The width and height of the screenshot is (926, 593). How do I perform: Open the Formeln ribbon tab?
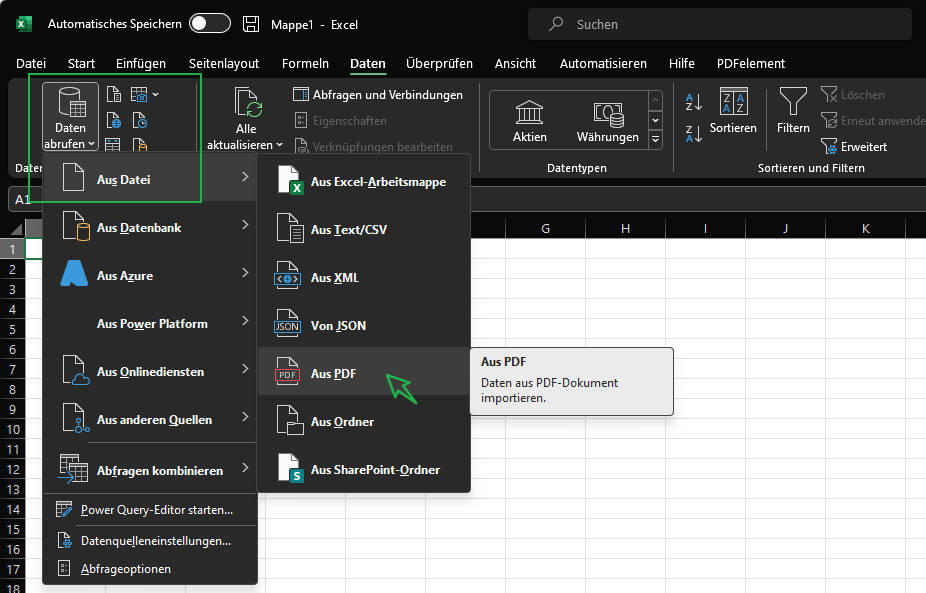pyautogui.click(x=305, y=63)
